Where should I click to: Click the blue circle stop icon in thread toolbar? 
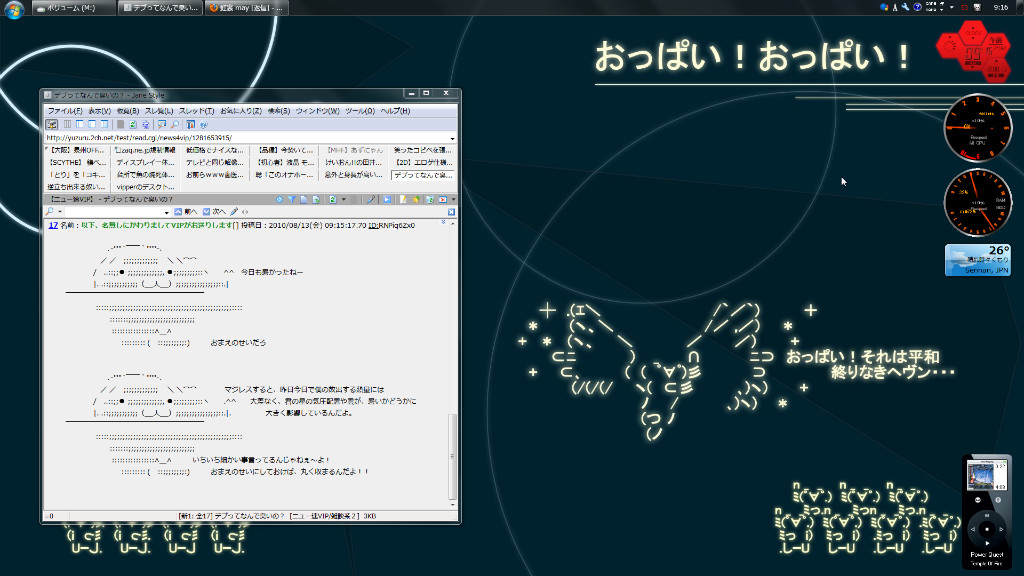tap(280, 199)
